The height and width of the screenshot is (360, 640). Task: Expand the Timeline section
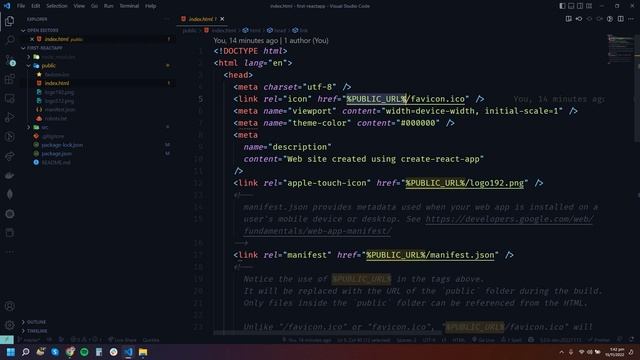(x=37, y=331)
